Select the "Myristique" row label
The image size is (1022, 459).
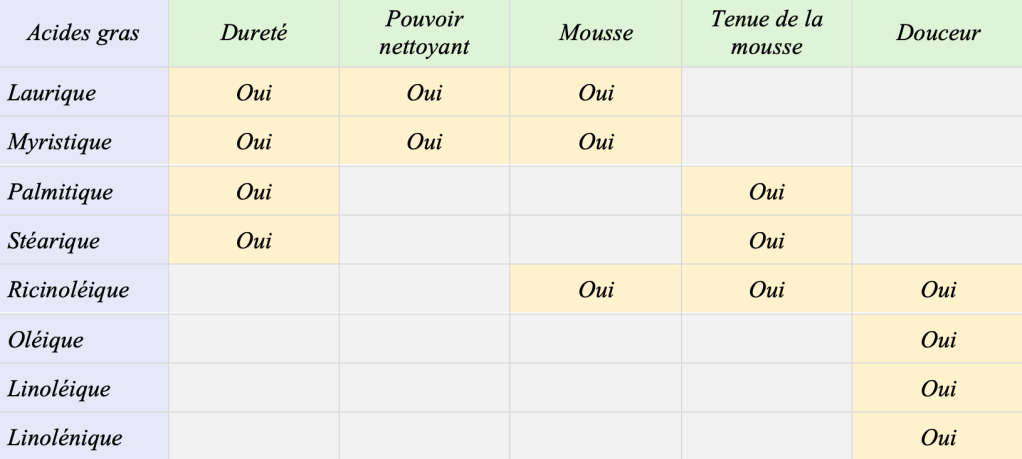[x=58, y=142]
